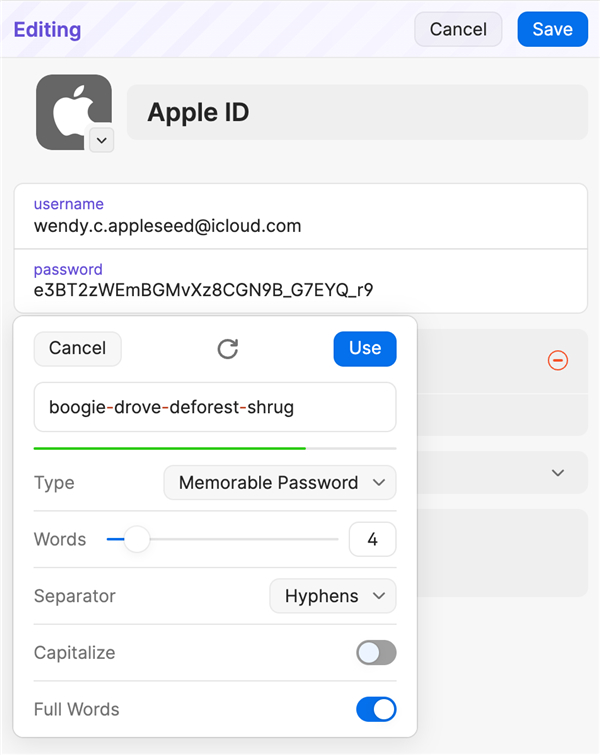Click the username field wendy.c.appleseed@icloud.com
This screenshot has width=600, height=755.
click(301, 216)
